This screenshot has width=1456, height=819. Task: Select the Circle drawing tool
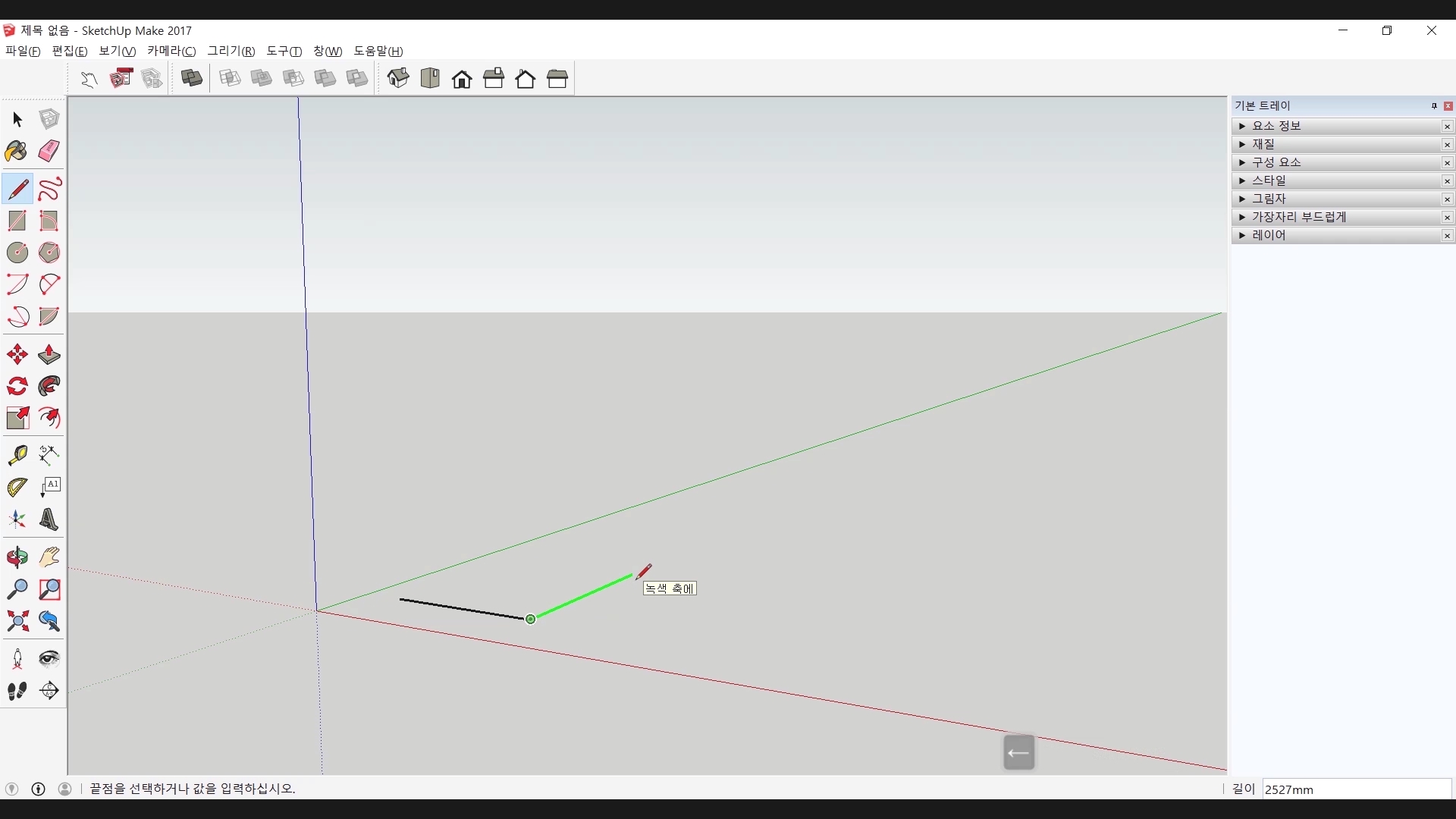pyautogui.click(x=17, y=253)
